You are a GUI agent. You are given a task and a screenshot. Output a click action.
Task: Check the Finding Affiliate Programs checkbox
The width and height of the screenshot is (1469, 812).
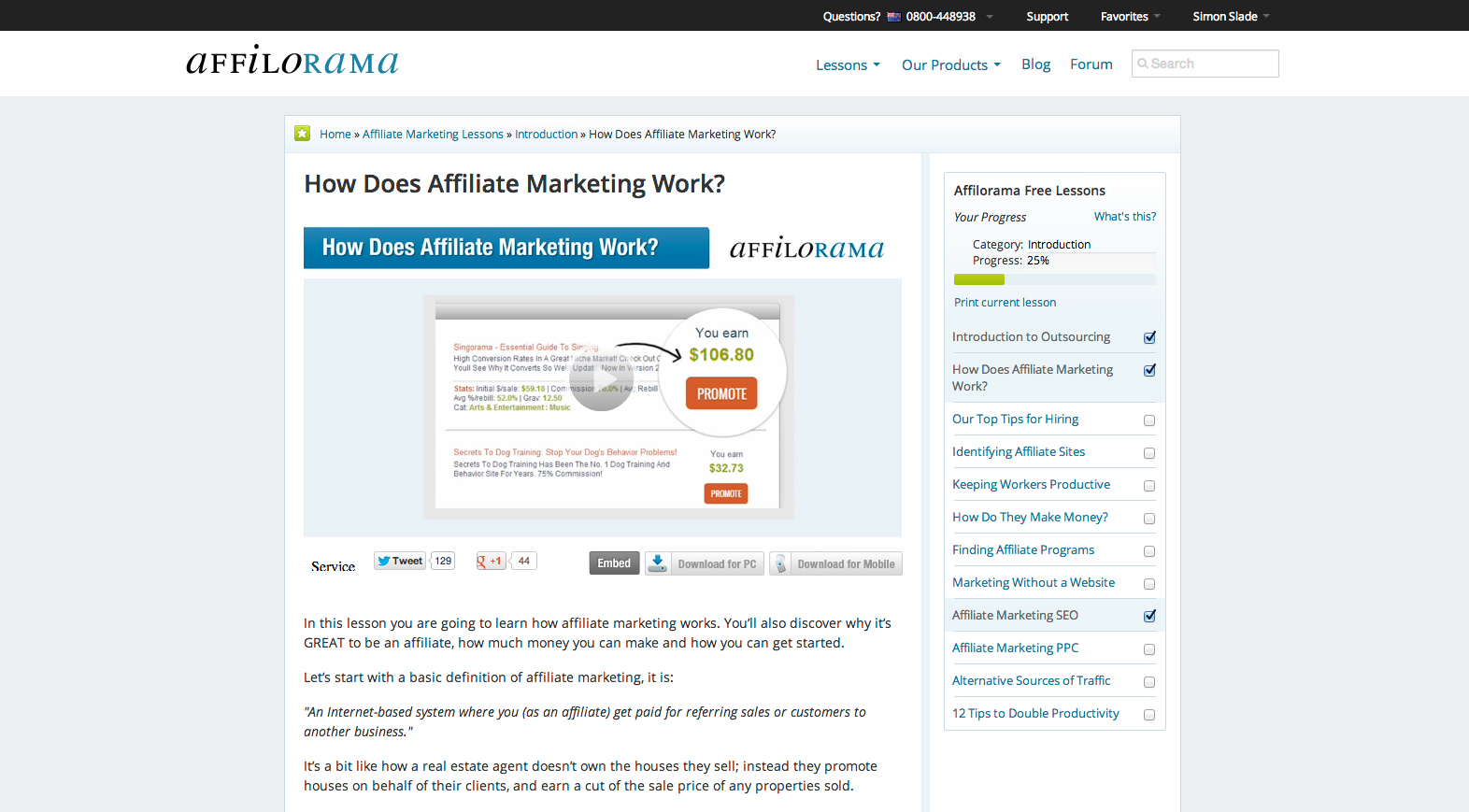point(1149,551)
